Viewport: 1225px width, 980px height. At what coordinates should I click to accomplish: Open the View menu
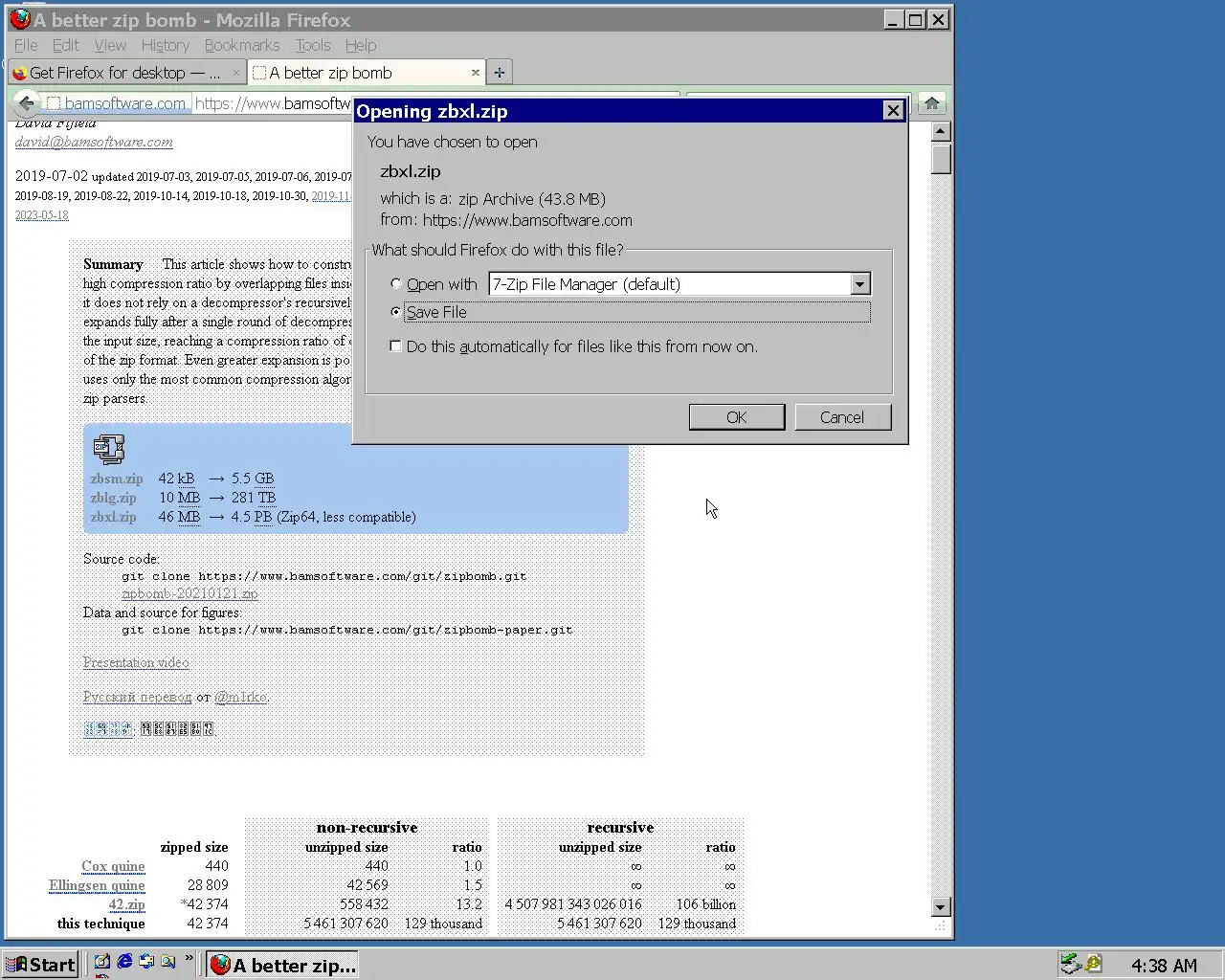click(110, 45)
